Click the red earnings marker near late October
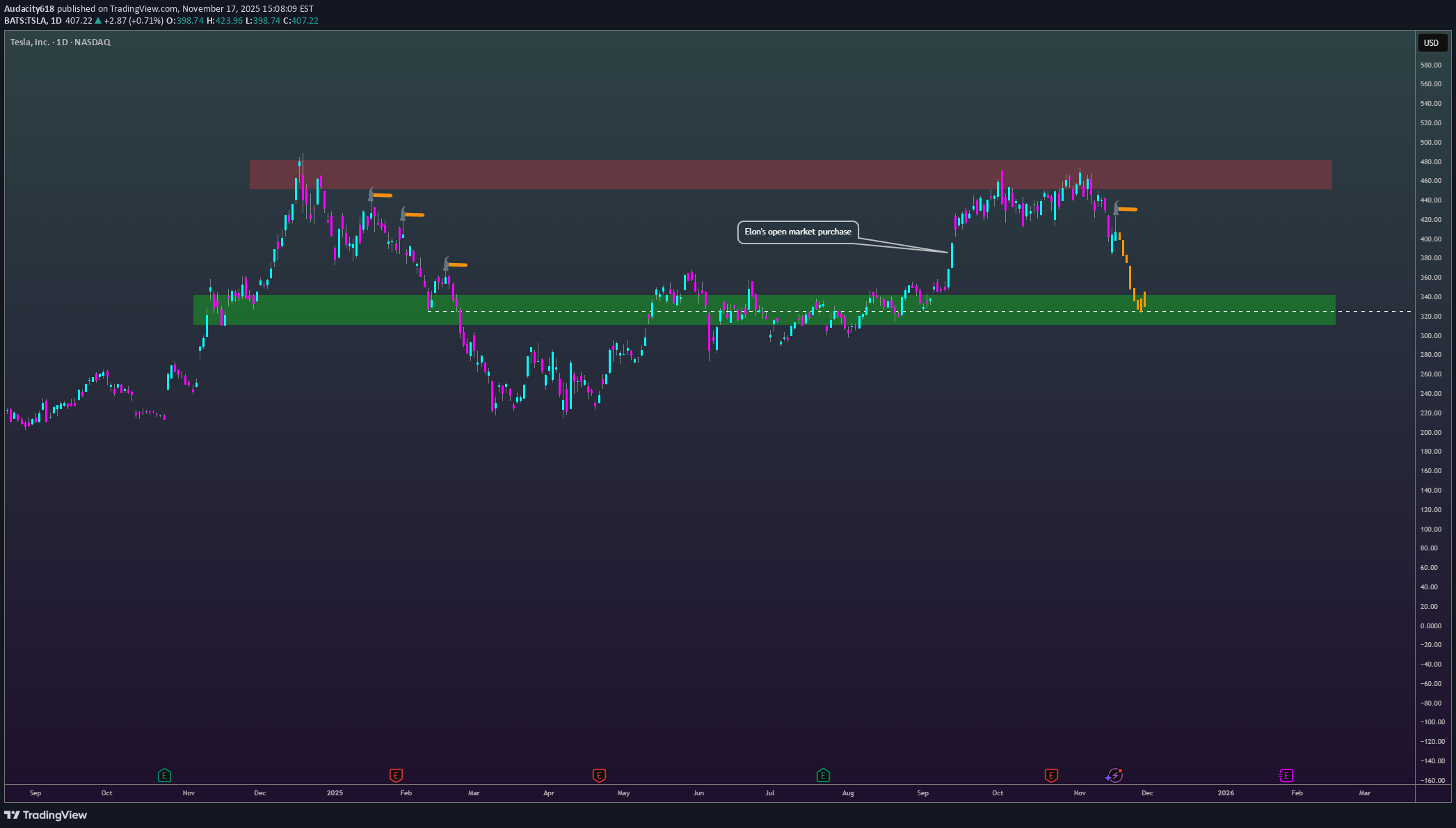Screen dimensions: 1456x828 point(1051,775)
